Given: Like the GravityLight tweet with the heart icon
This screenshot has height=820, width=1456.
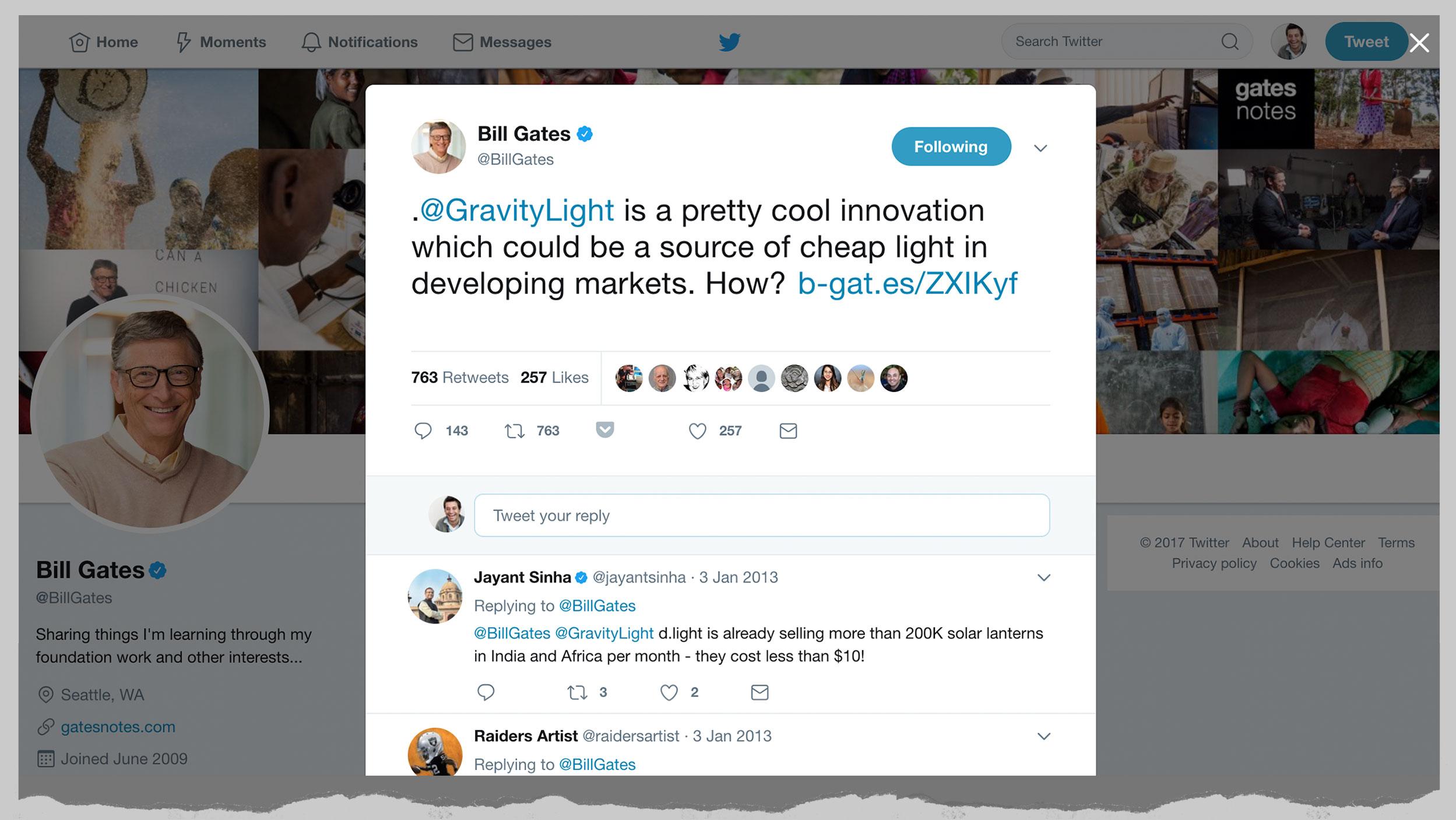Looking at the screenshot, I should 697,431.
